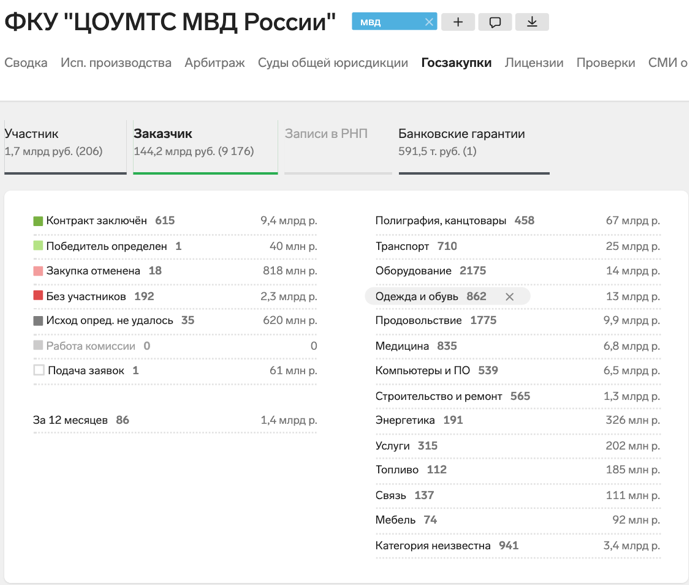Click the 3,4 млрд р. amount
689x585 pixels.
click(x=631, y=545)
